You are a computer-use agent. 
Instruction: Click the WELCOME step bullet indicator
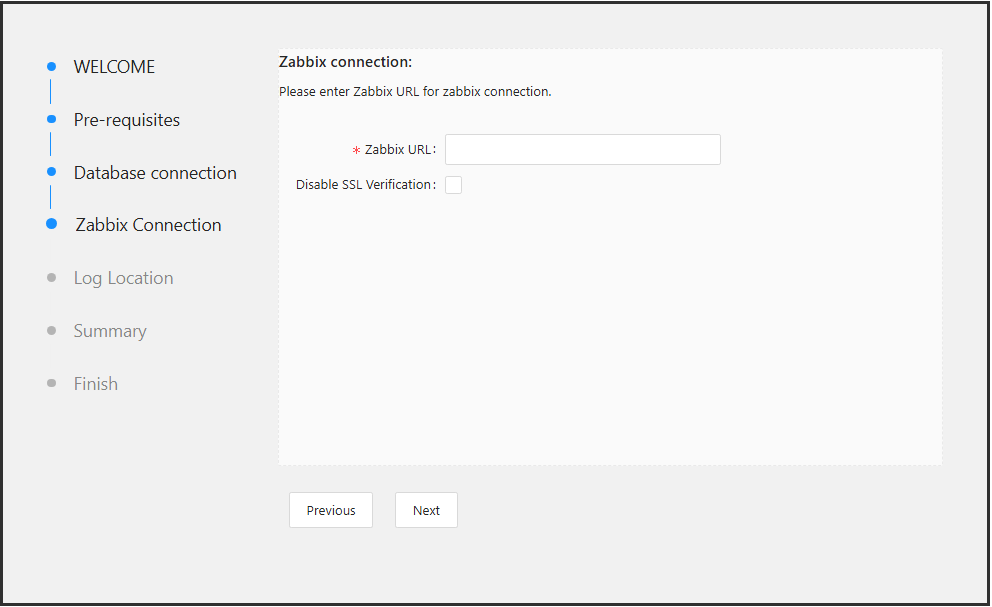[50, 65]
